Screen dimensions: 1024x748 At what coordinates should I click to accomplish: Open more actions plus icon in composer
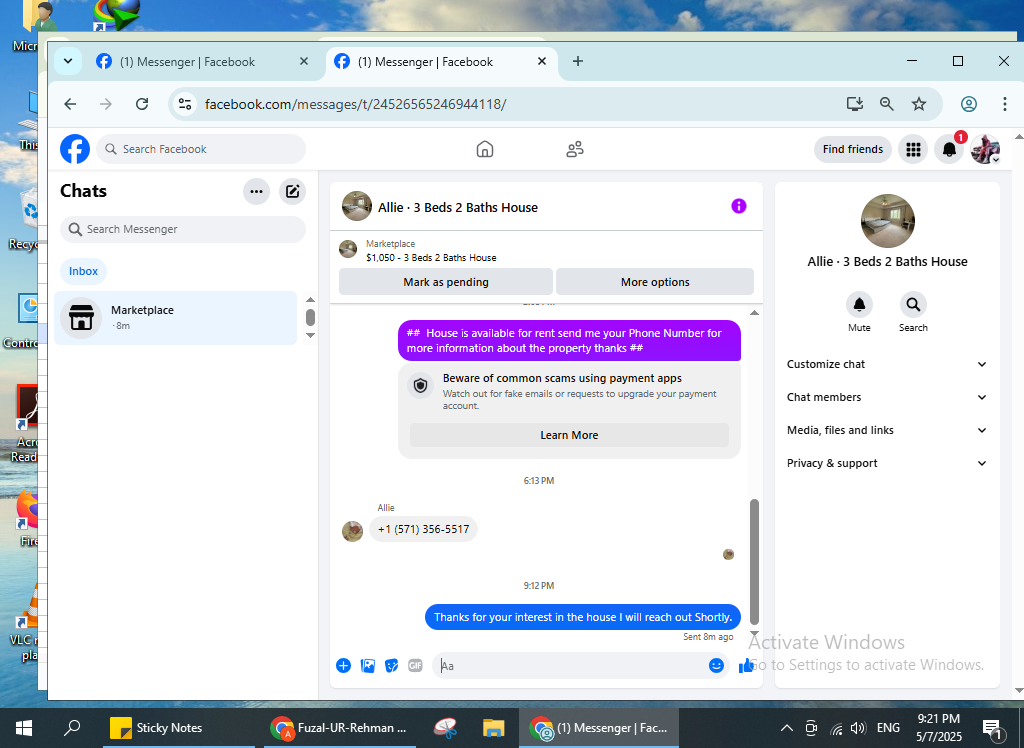[344, 665]
